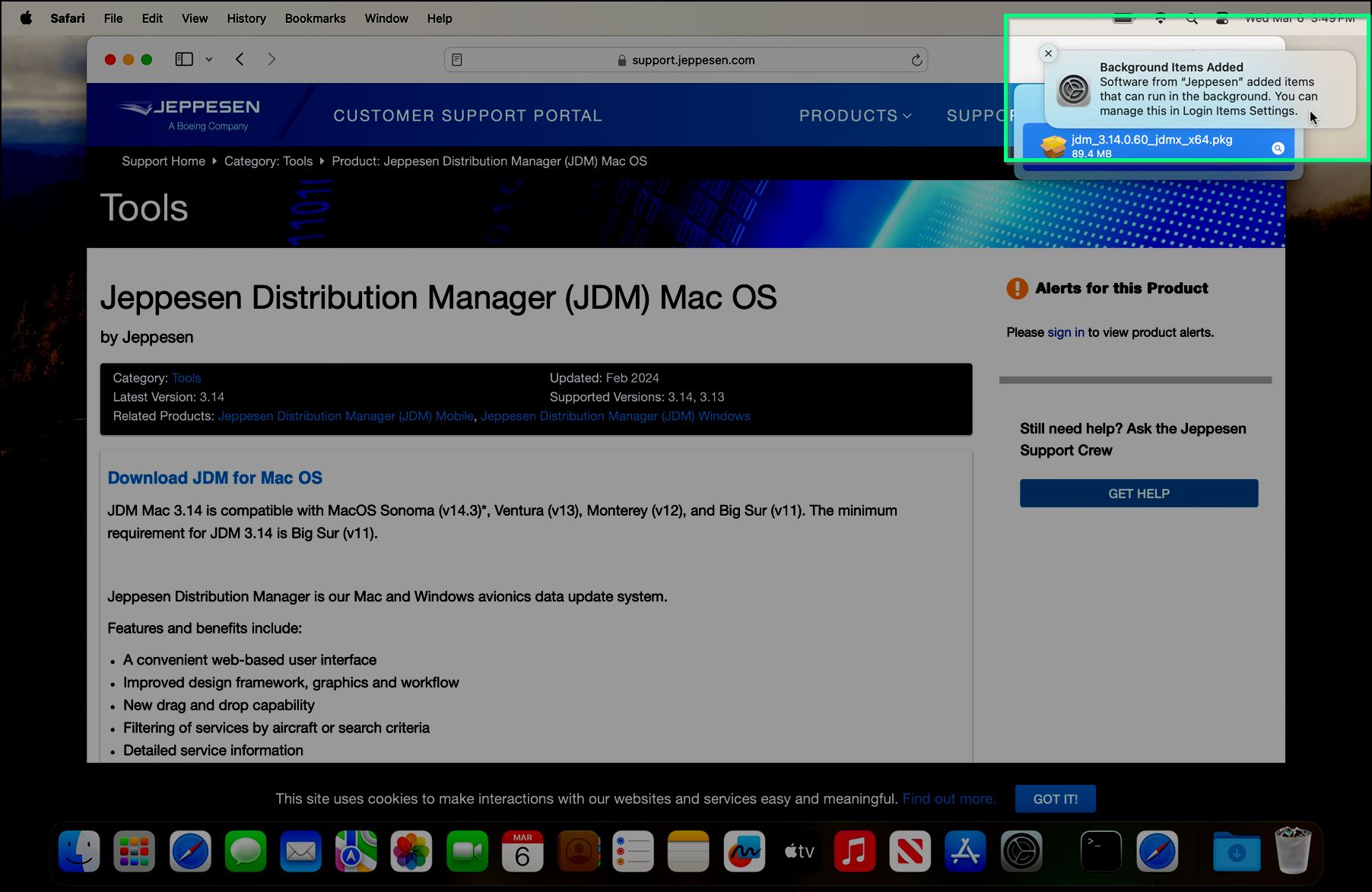
Task: Click the gray progress bar under the Alerts panel
Action: [x=1135, y=379]
